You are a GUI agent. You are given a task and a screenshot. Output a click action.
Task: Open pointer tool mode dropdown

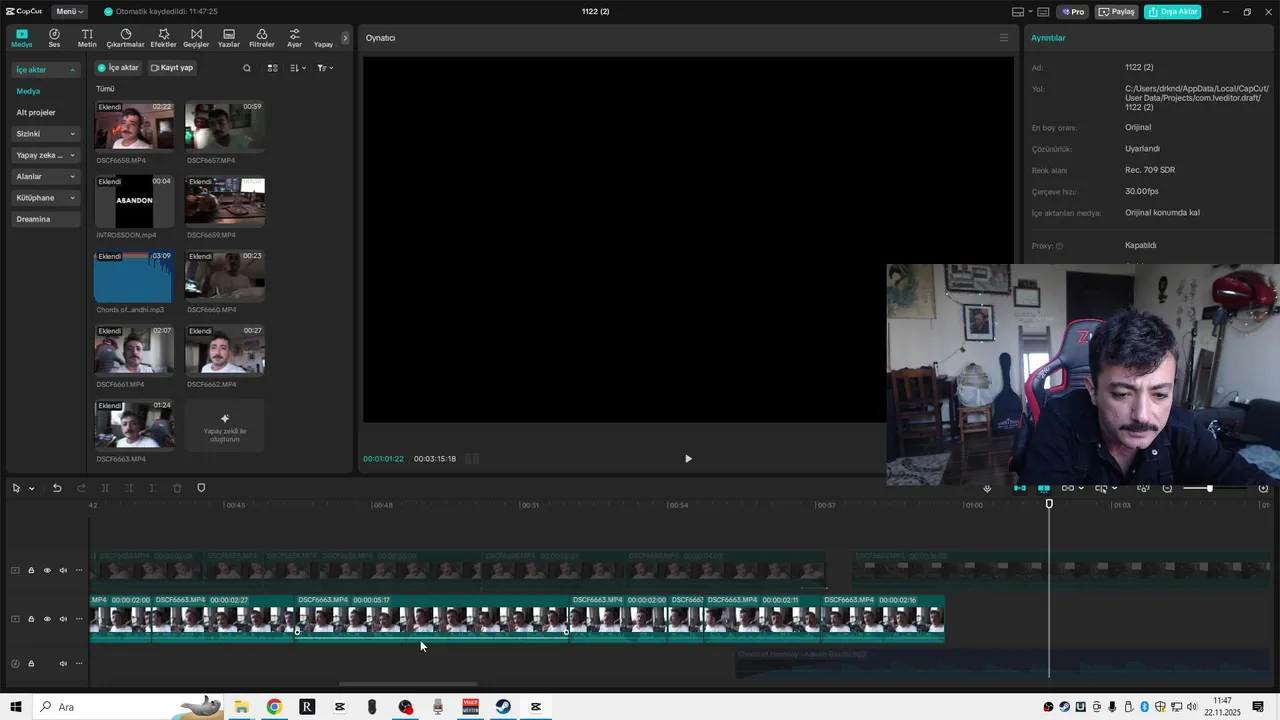31,488
